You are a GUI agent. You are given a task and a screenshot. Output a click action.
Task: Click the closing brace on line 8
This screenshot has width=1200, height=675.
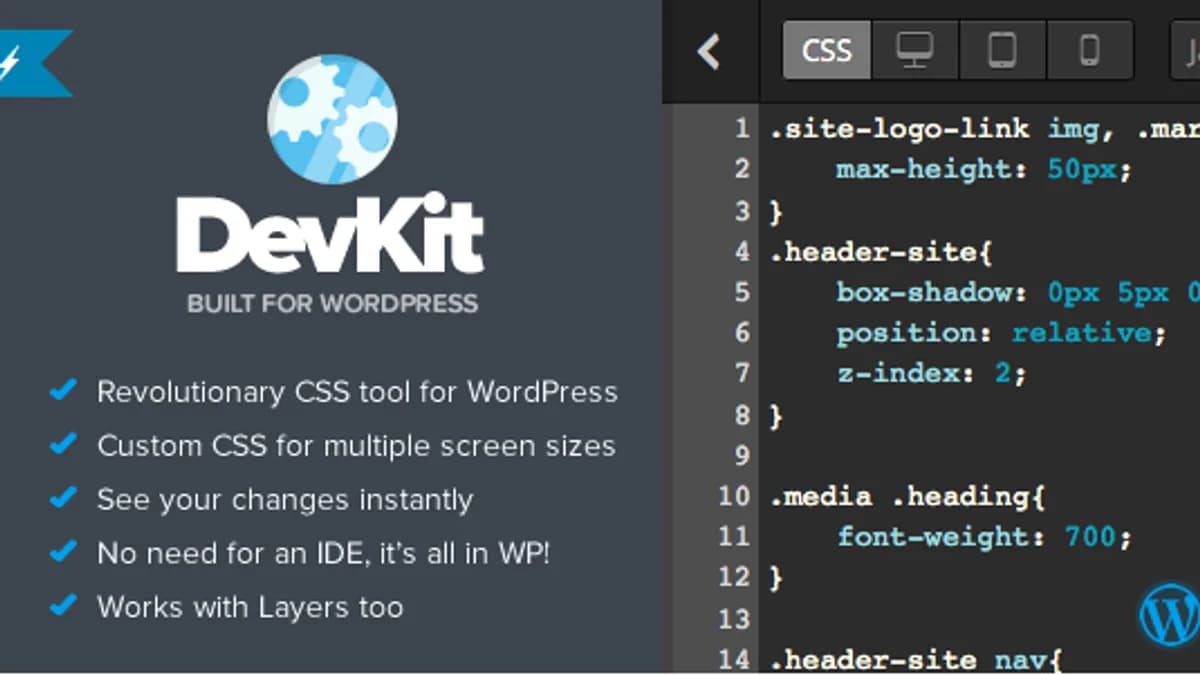click(776, 415)
